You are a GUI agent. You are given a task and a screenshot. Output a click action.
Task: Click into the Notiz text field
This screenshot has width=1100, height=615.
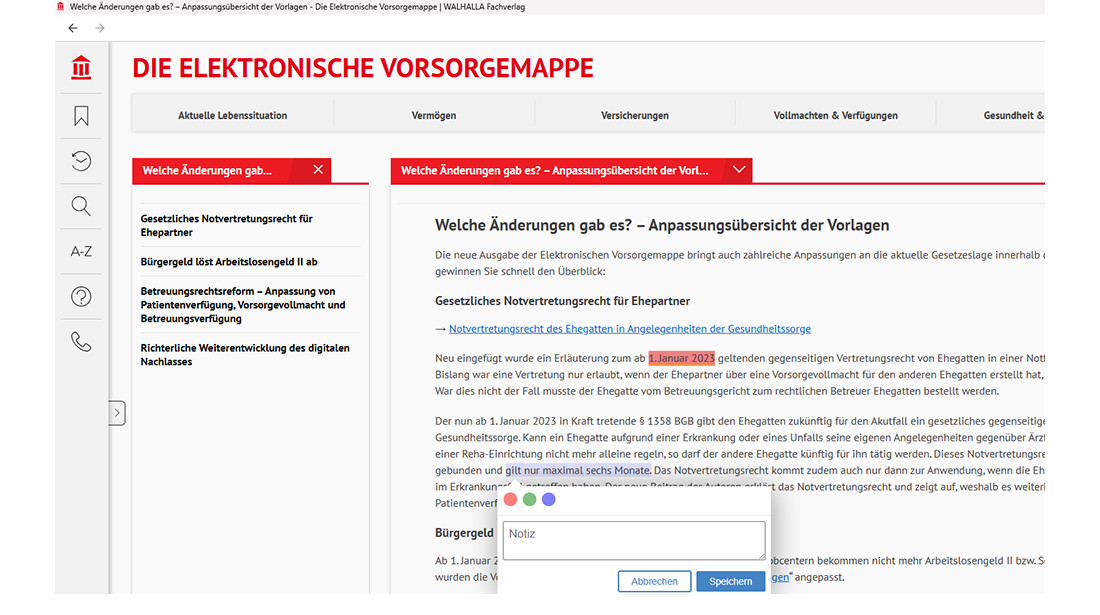tap(634, 540)
